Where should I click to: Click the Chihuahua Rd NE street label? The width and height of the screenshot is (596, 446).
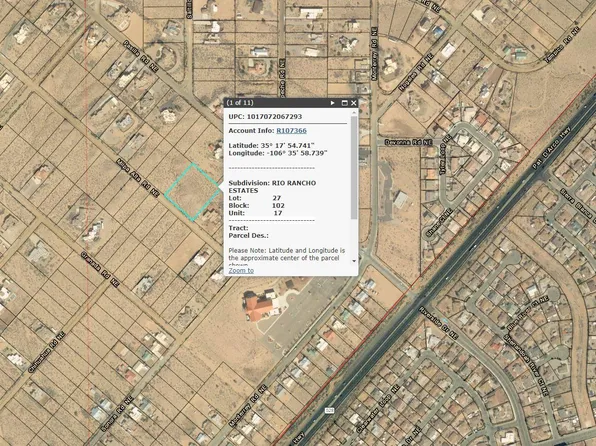click(47, 352)
